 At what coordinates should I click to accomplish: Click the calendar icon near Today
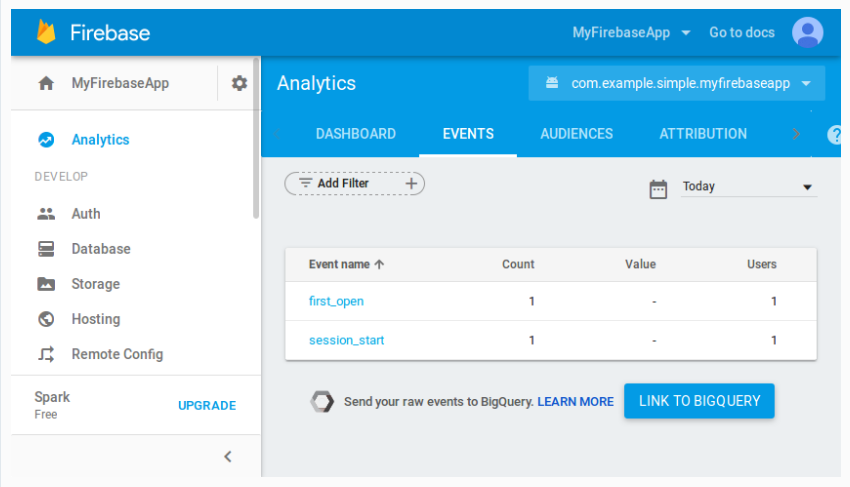click(x=658, y=189)
